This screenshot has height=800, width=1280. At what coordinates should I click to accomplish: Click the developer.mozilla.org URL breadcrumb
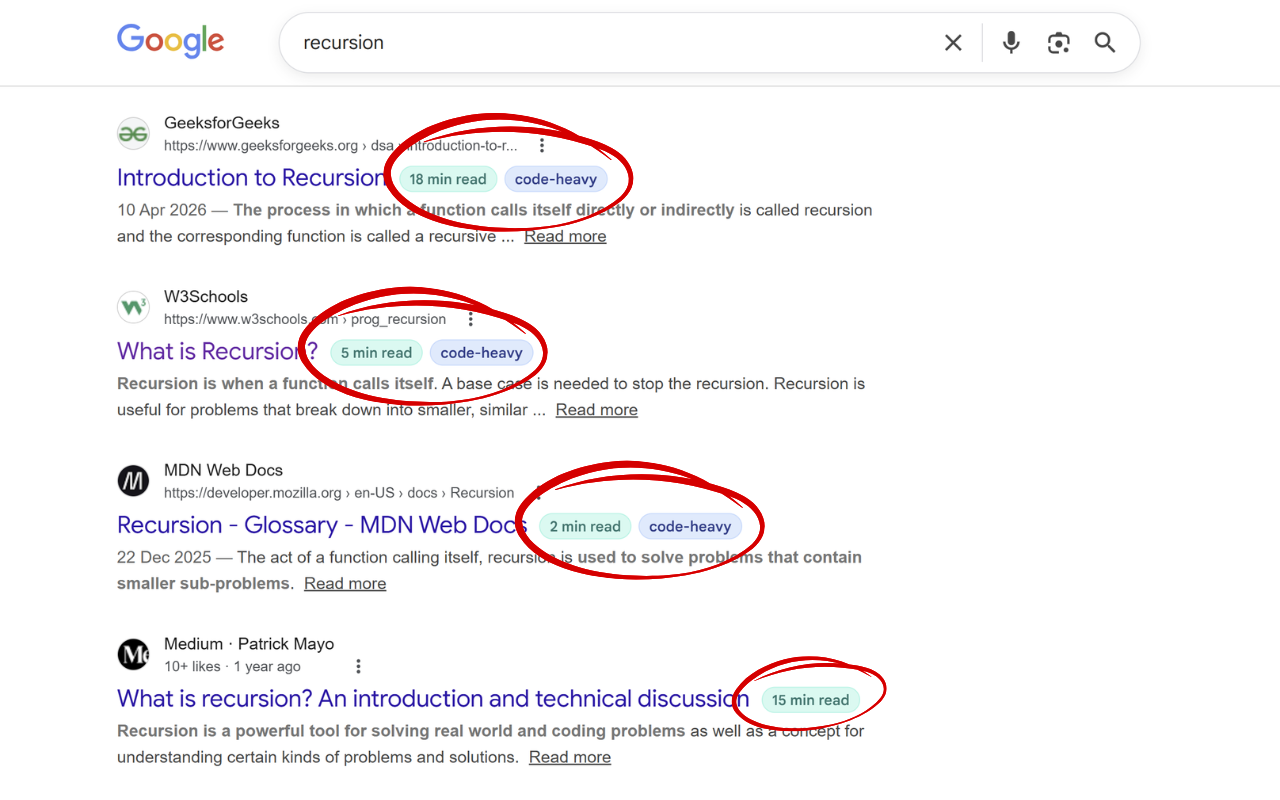coord(339,493)
